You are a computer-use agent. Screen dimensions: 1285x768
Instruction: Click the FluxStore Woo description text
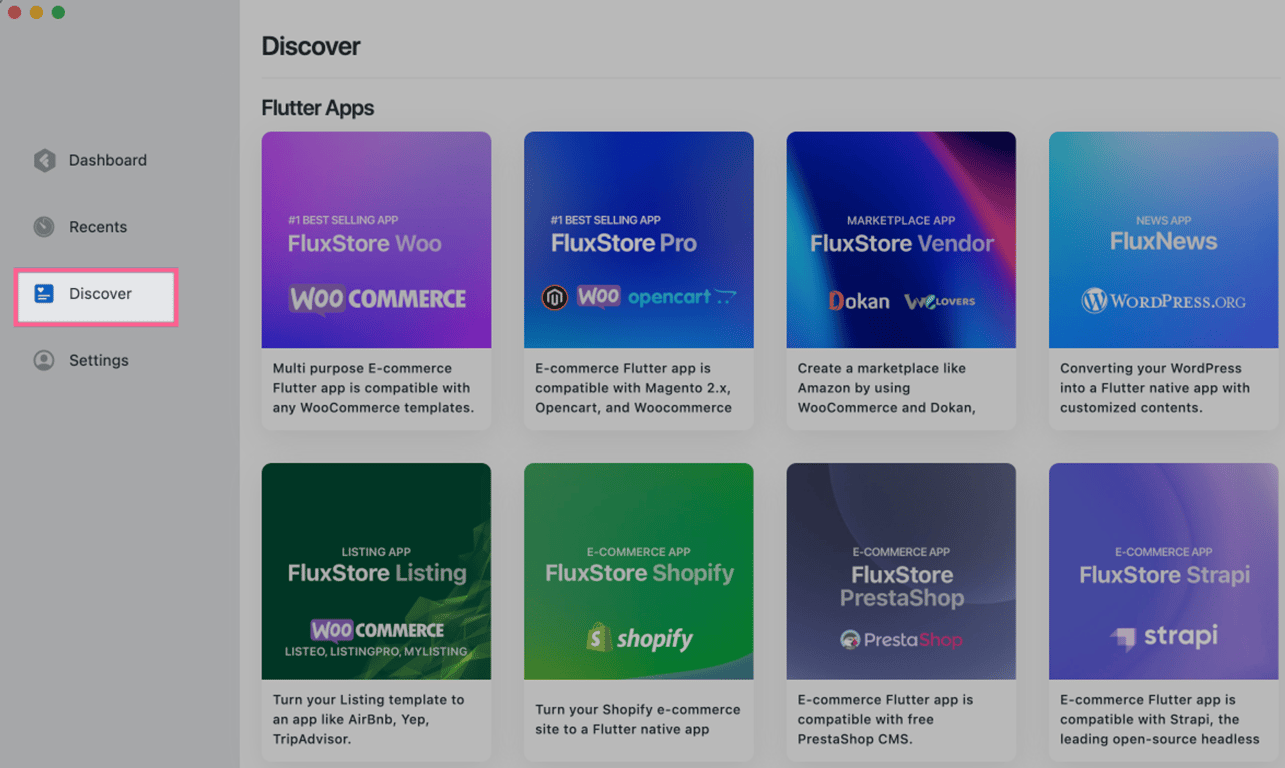[373, 388]
